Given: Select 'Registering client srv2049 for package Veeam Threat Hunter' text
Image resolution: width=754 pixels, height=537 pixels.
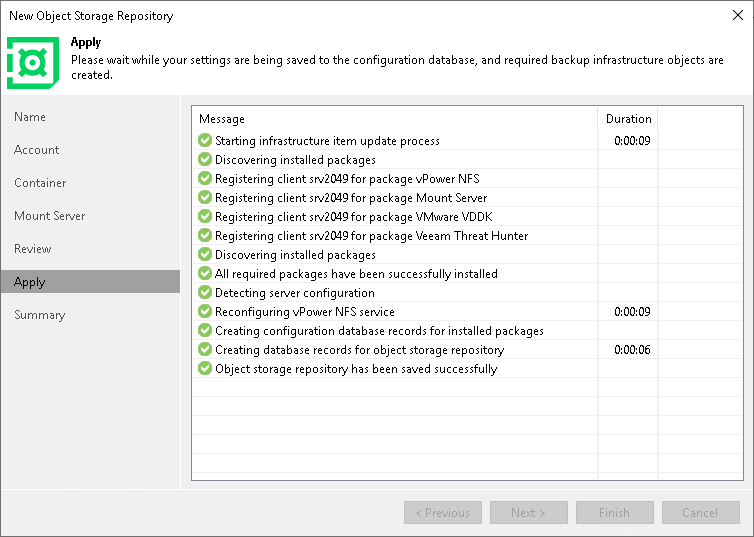Looking at the screenshot, I should coord(372,236).
